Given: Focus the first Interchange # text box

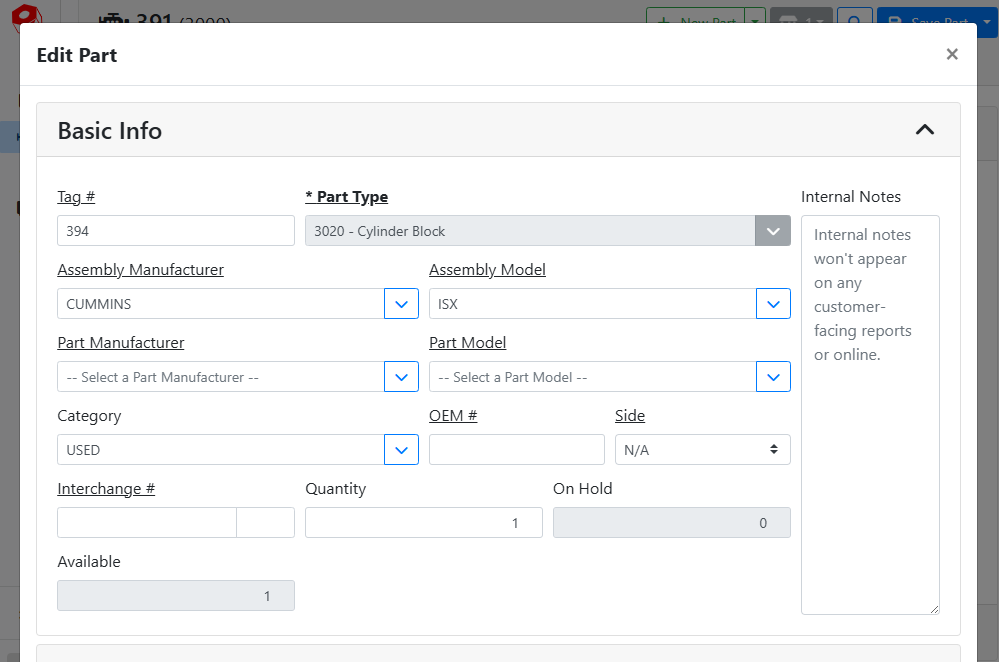Looking at the screenshot, I should (x=146, y=523).
